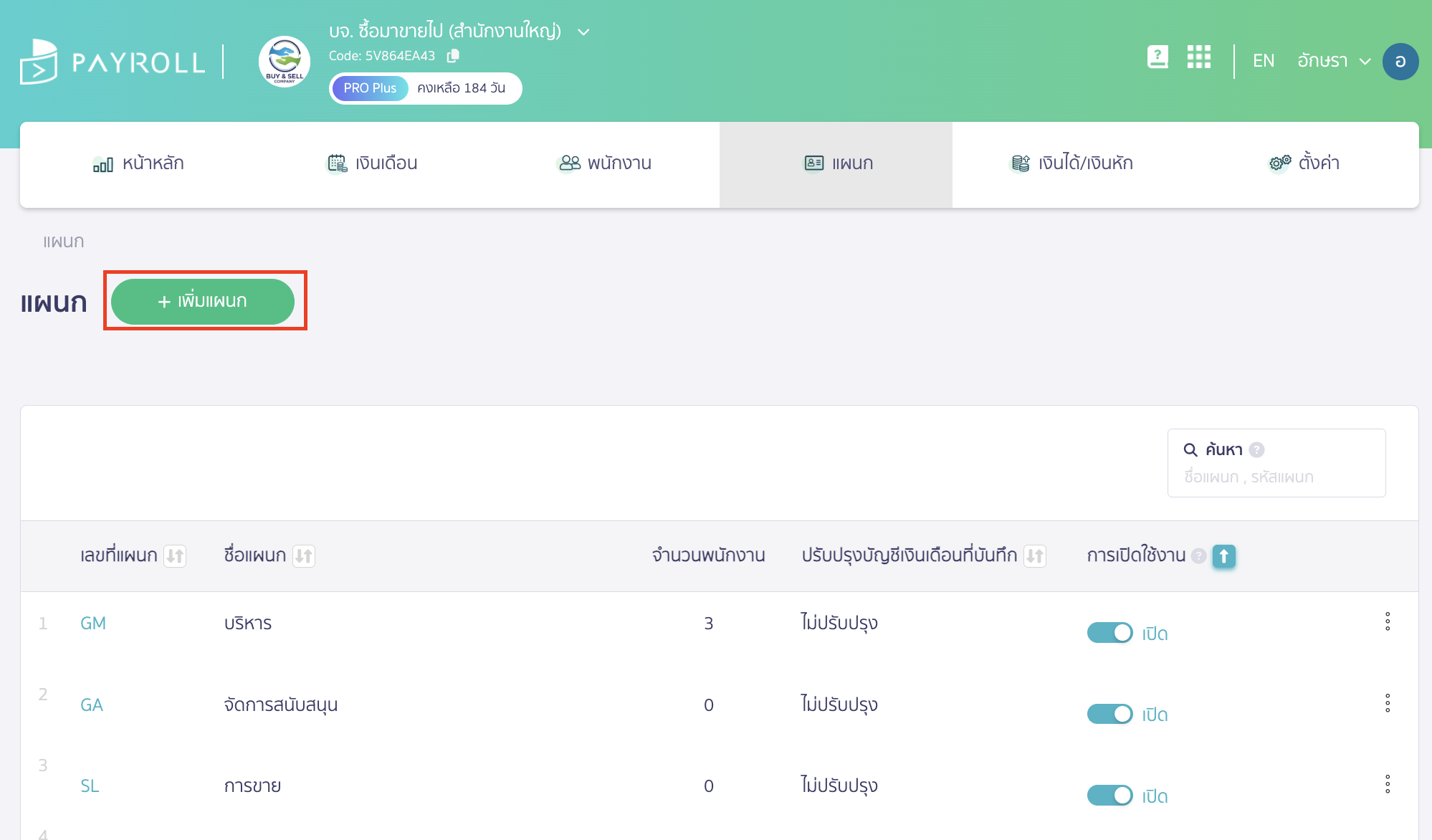Disable the GM department toggle

1109,633
